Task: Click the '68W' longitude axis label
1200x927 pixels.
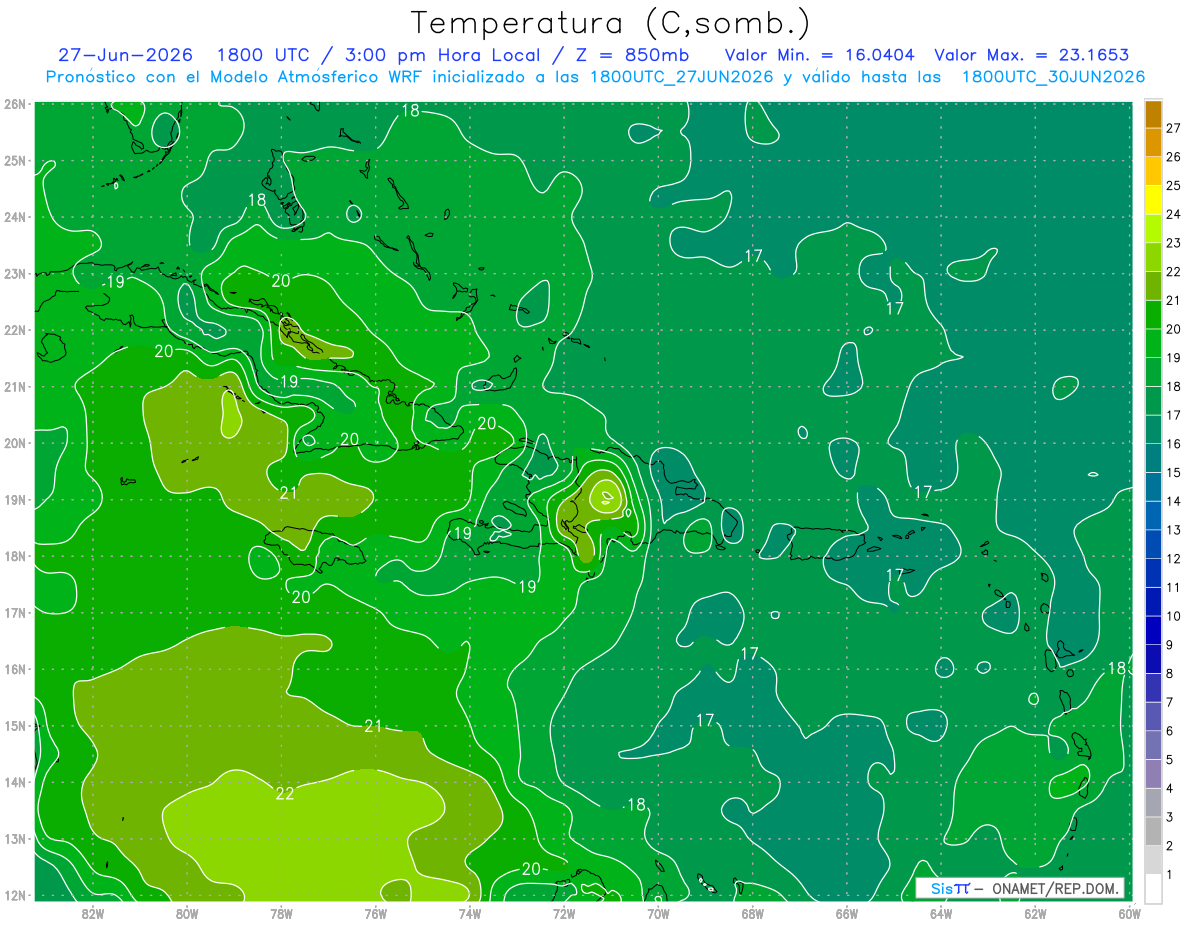Action: point(752,913)
